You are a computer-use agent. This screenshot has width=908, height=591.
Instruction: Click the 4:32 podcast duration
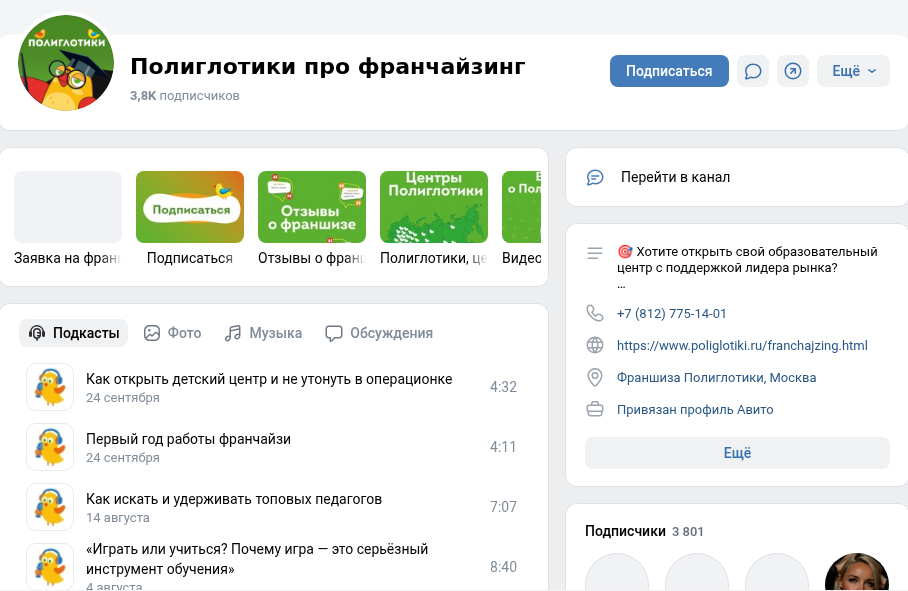point(503,387)
